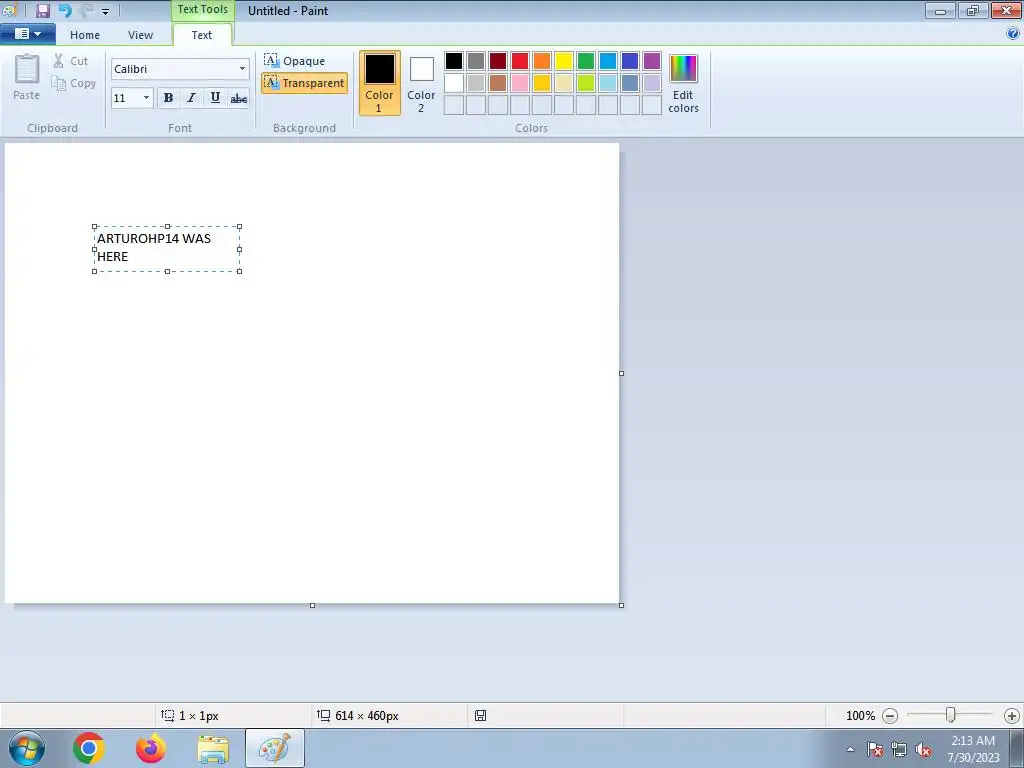This screenshot has width=1024, height=768.
Task: Pick the rose pink color swatch
Action: (520, 83)
